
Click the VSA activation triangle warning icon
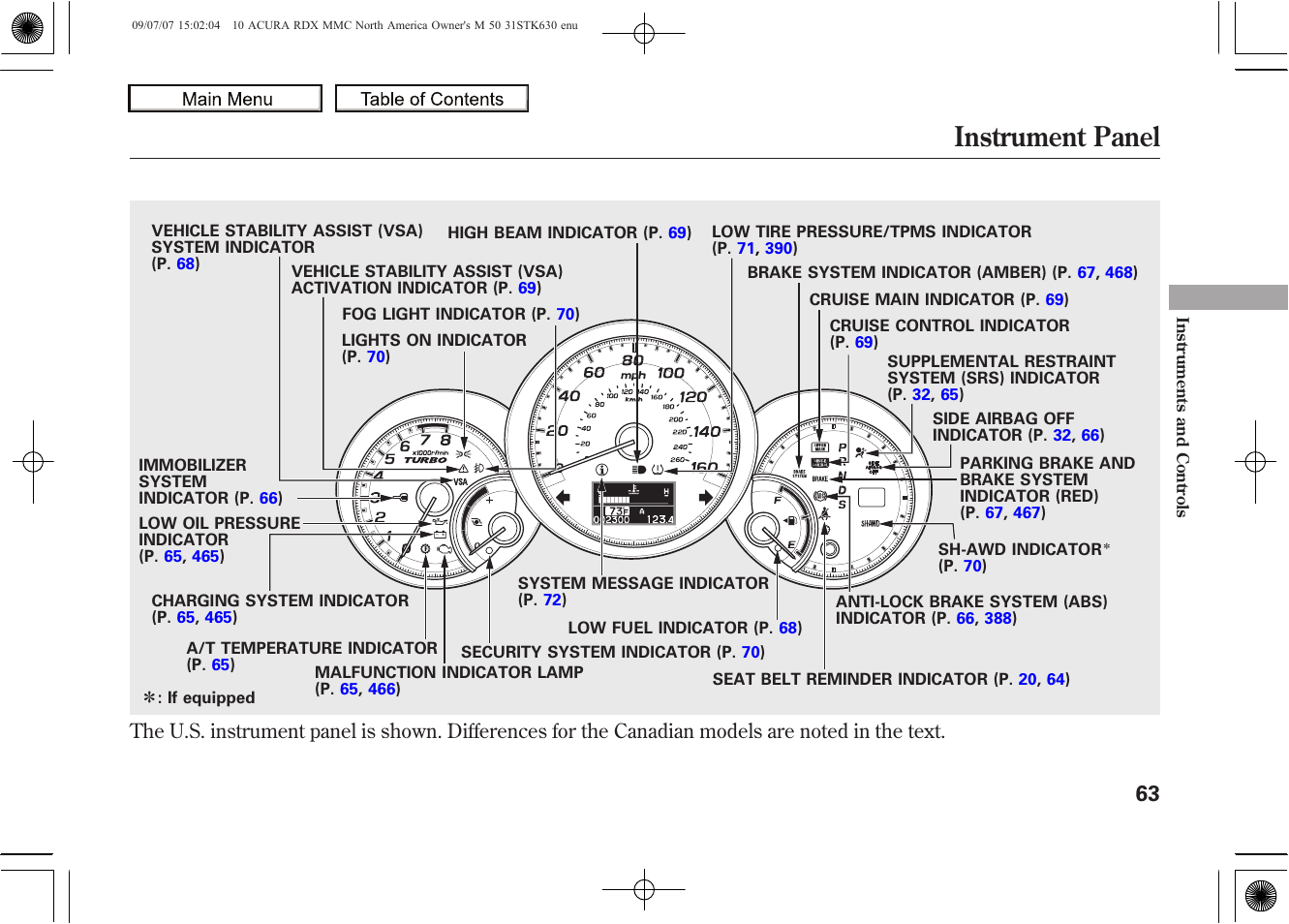[x=463, y=469]
